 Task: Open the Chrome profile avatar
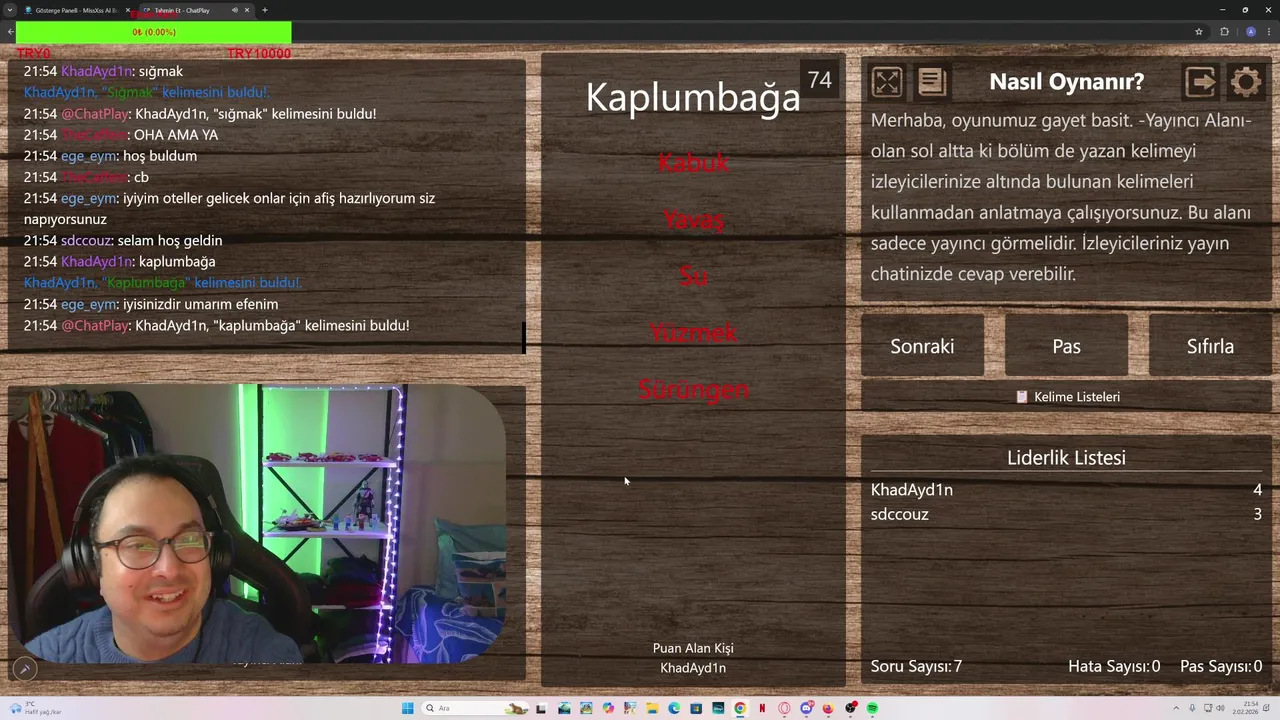tap(1250, 32)
